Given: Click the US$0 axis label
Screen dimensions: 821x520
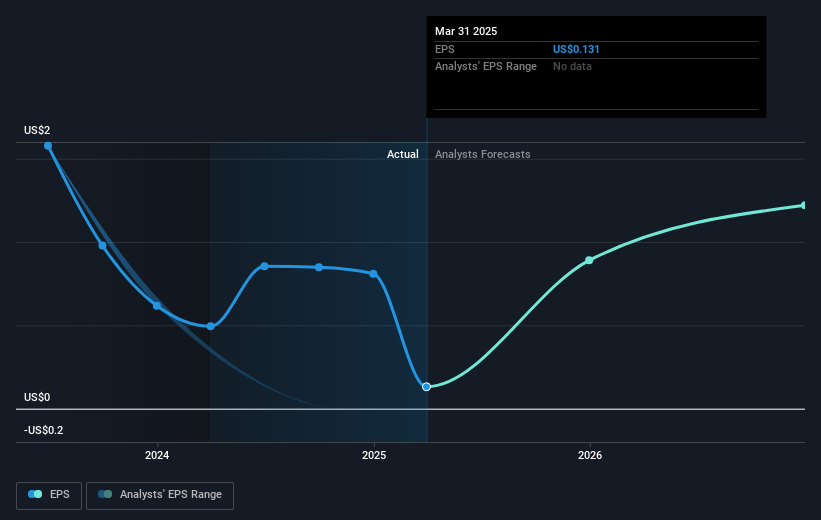Looking at the screenshot, I should click(x=37, y=397).
